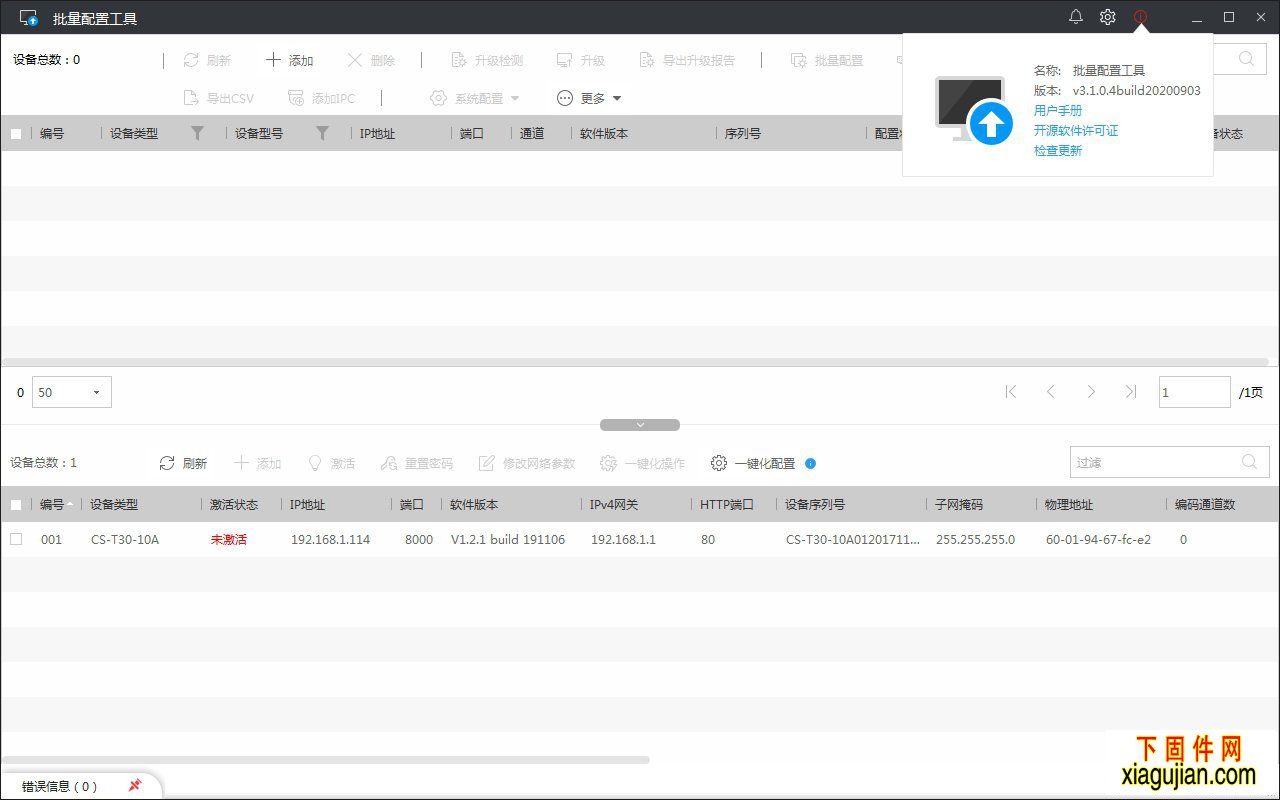The height and width of the screenshot is (800, 1280).
Task: Collapse panel using the center chevron handle
Action: [640, 425]
